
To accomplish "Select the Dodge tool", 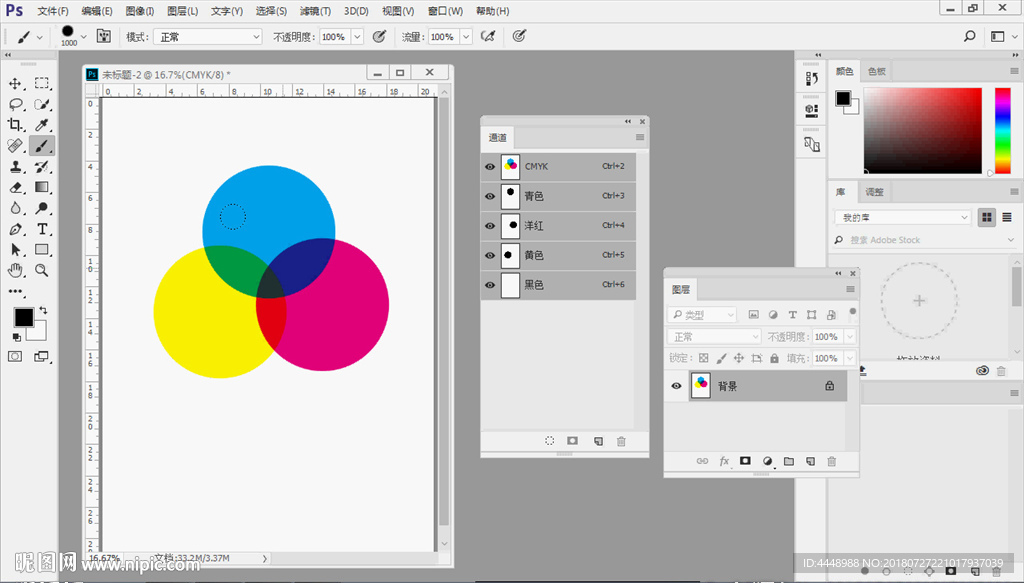I will (x=42, y=208).
